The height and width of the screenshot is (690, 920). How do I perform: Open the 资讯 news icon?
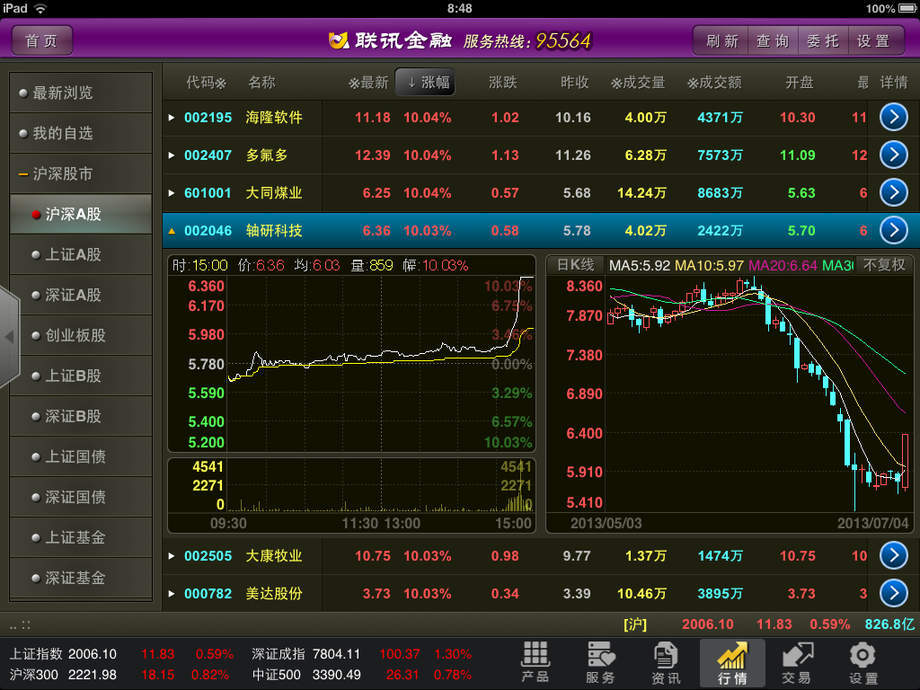tap(665, 662)
